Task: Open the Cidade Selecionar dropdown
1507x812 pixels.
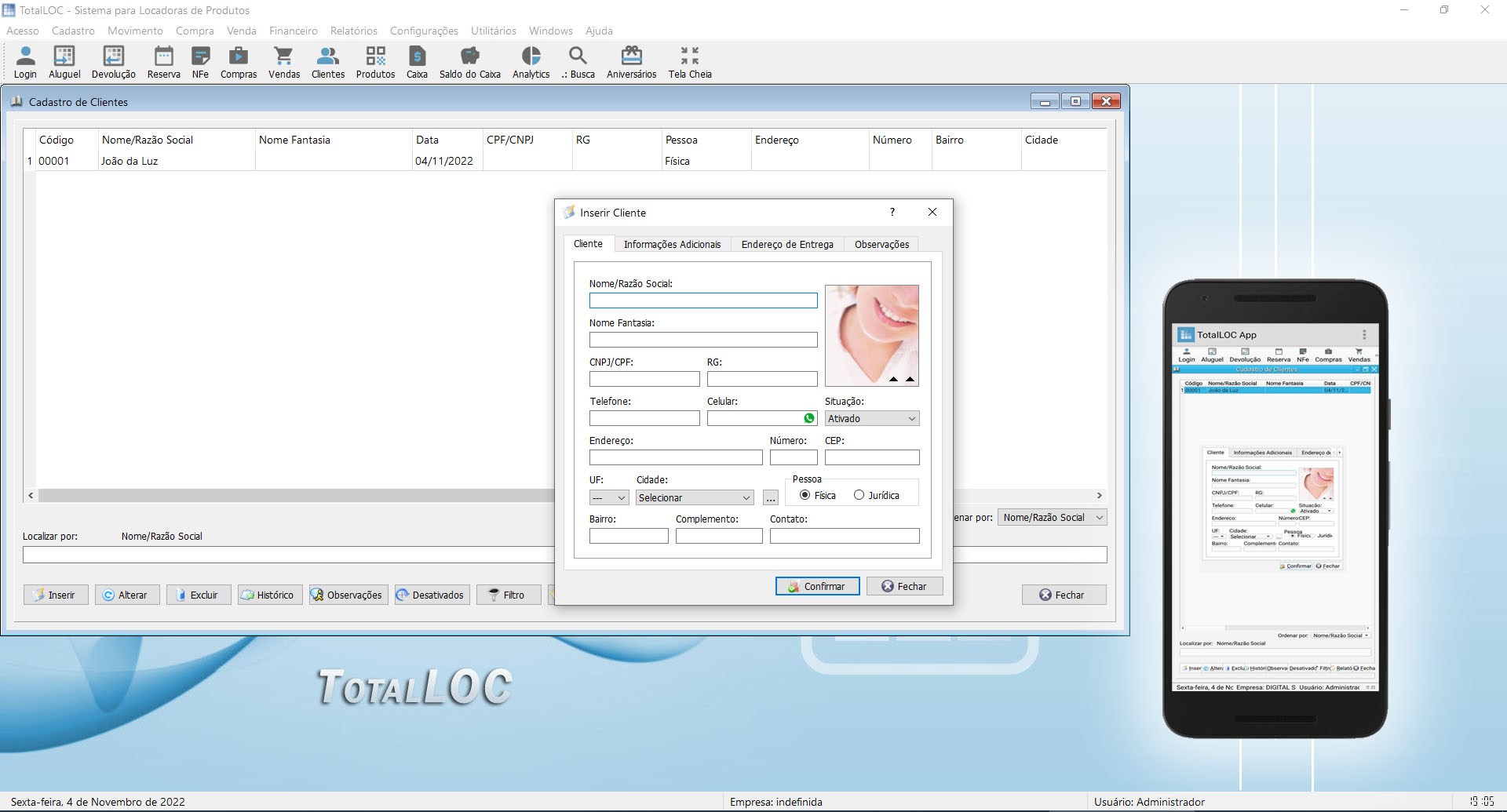Action: [x=695, y=497]
